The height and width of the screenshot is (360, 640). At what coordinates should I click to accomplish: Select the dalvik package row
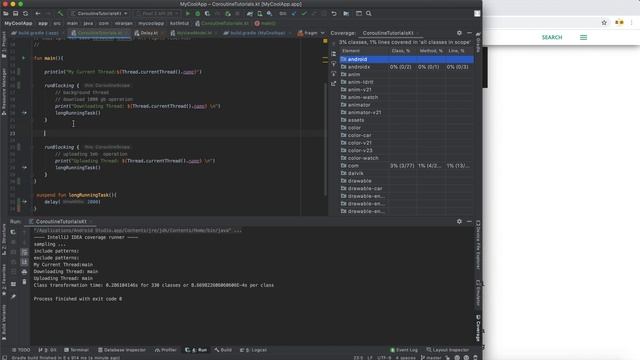(x=407, y=173)
